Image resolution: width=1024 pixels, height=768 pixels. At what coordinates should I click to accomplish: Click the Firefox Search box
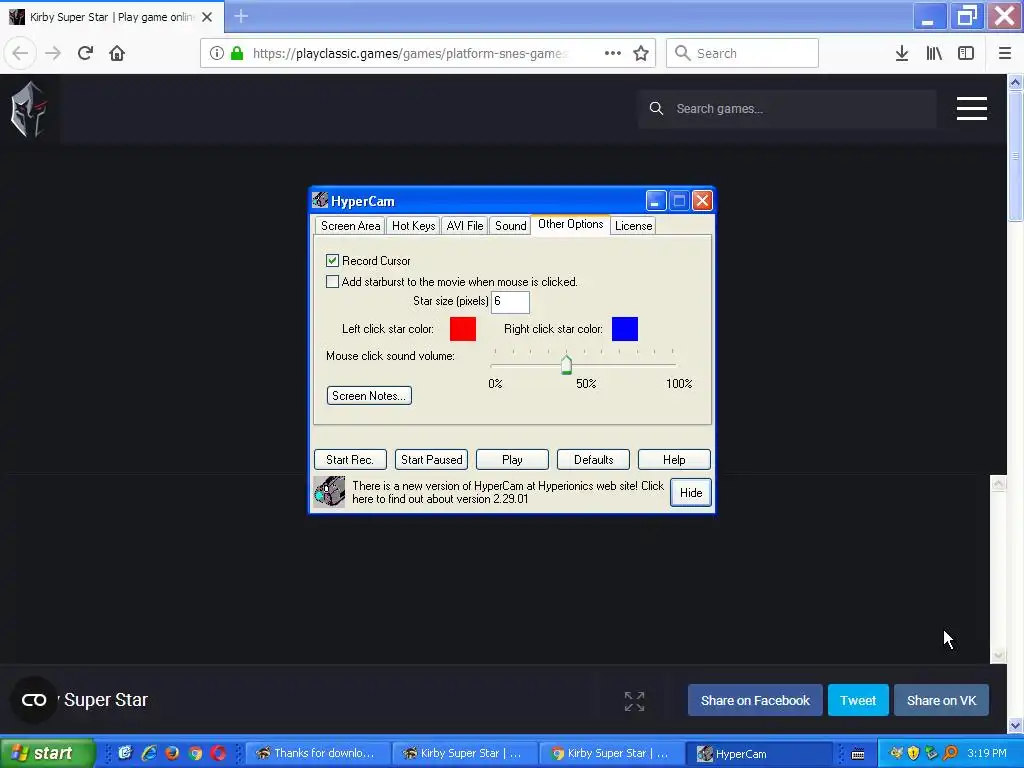coord(743,53)
